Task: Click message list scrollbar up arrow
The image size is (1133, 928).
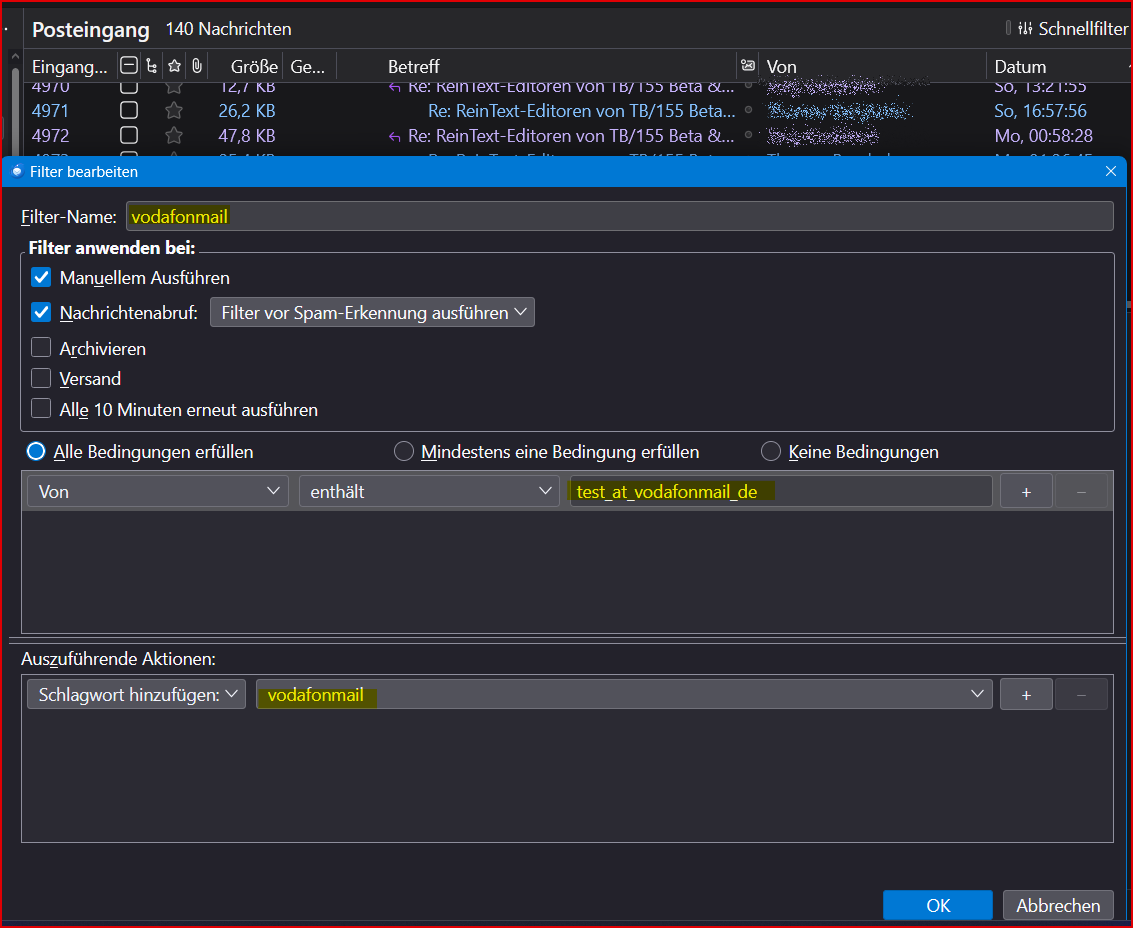Action: [x=14, y=56]
